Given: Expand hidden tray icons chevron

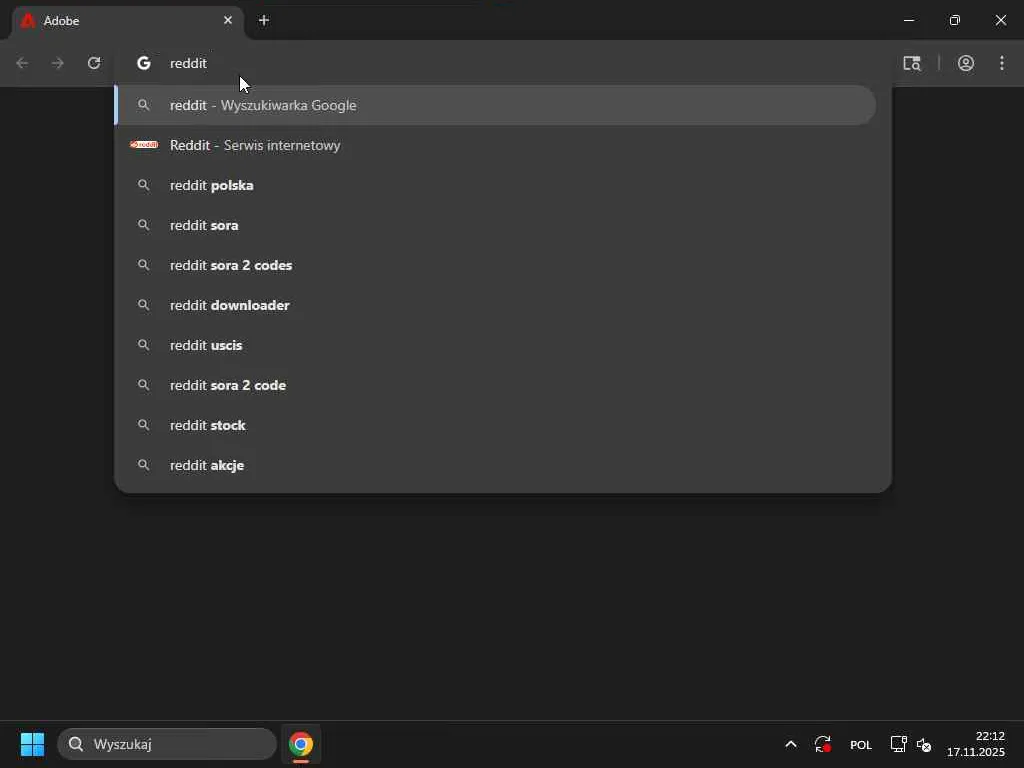Looking at the screenshot, I should [x=790, y=744].
